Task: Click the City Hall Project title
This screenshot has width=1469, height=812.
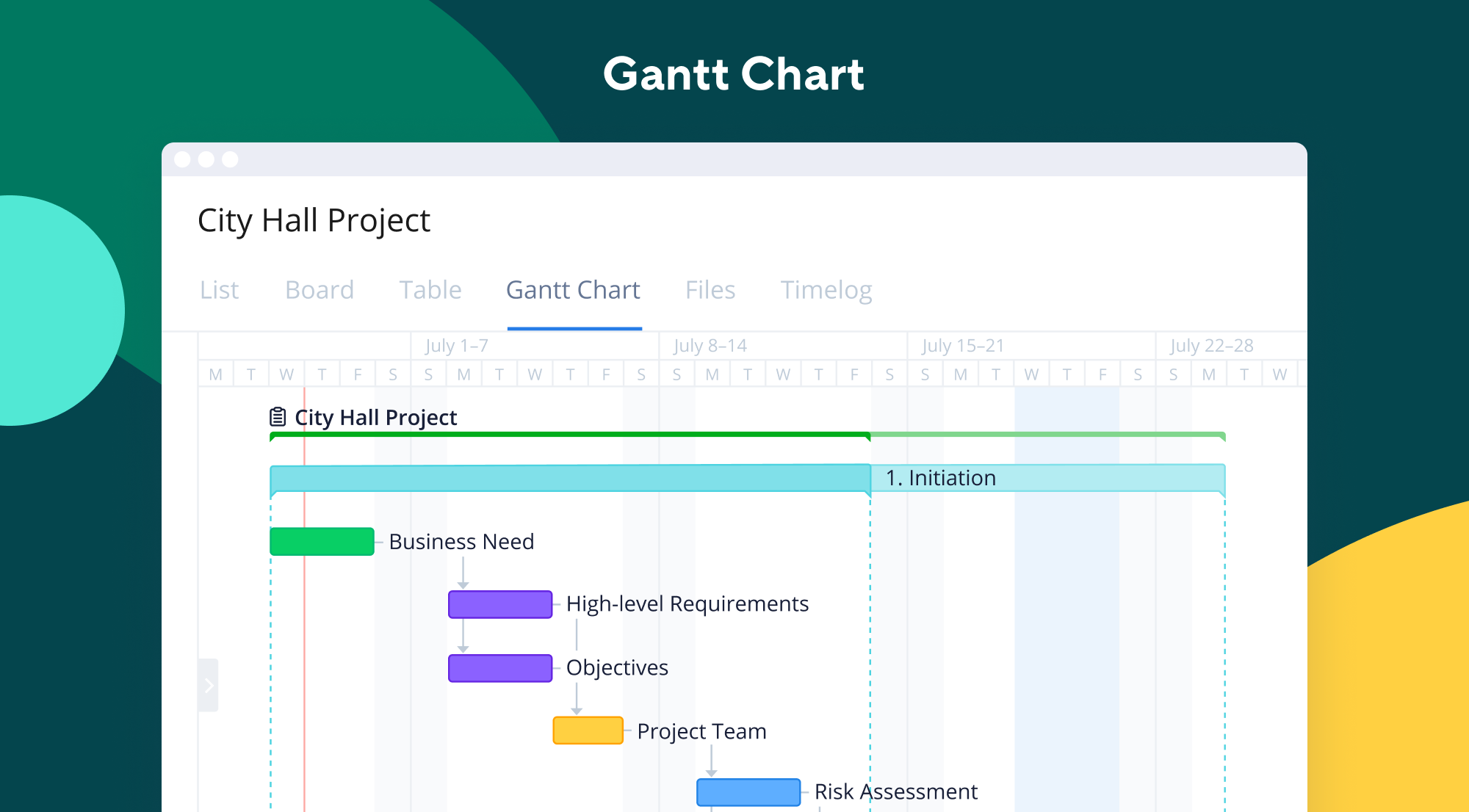Action: click(314, 220)
